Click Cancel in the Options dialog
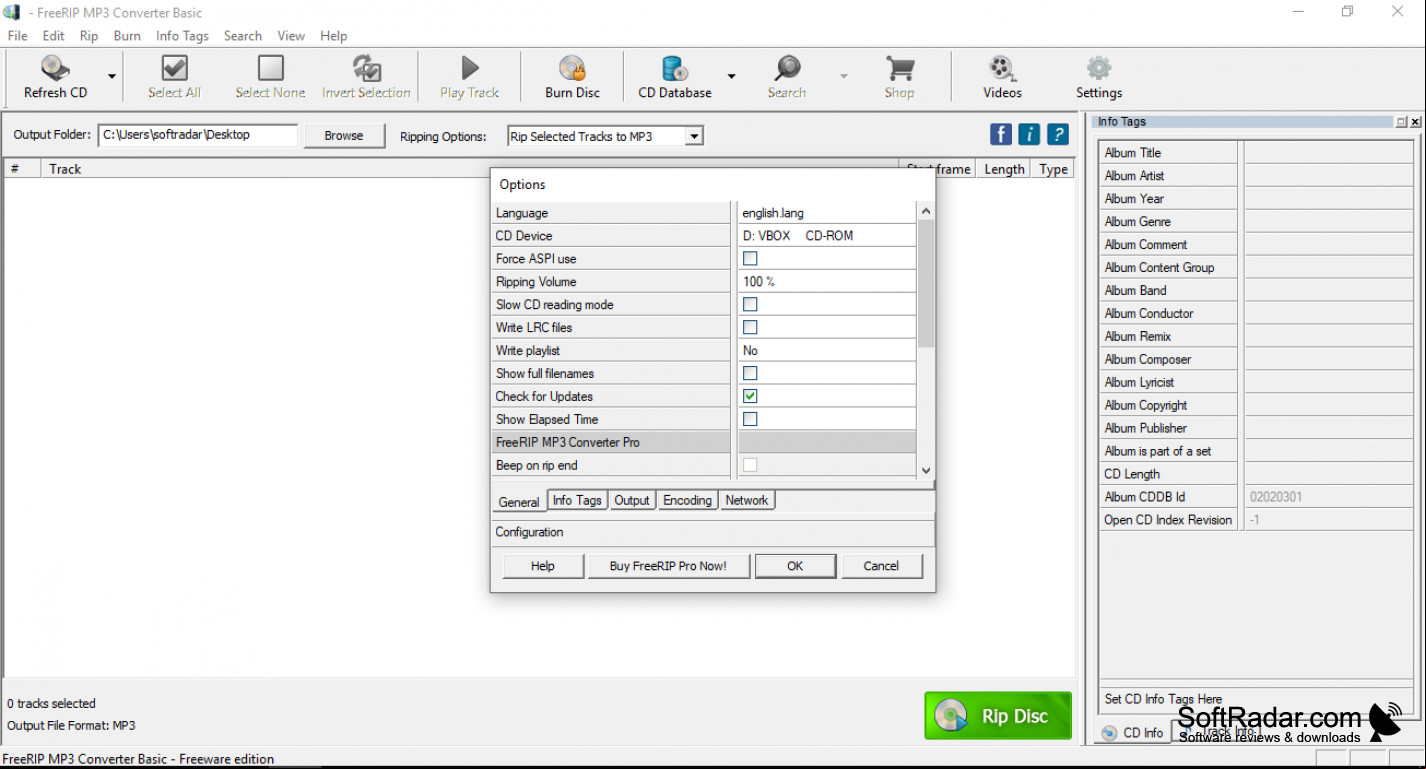This screenshot has width=1426, height=769. pyautogui.click(x=881, y=566)
